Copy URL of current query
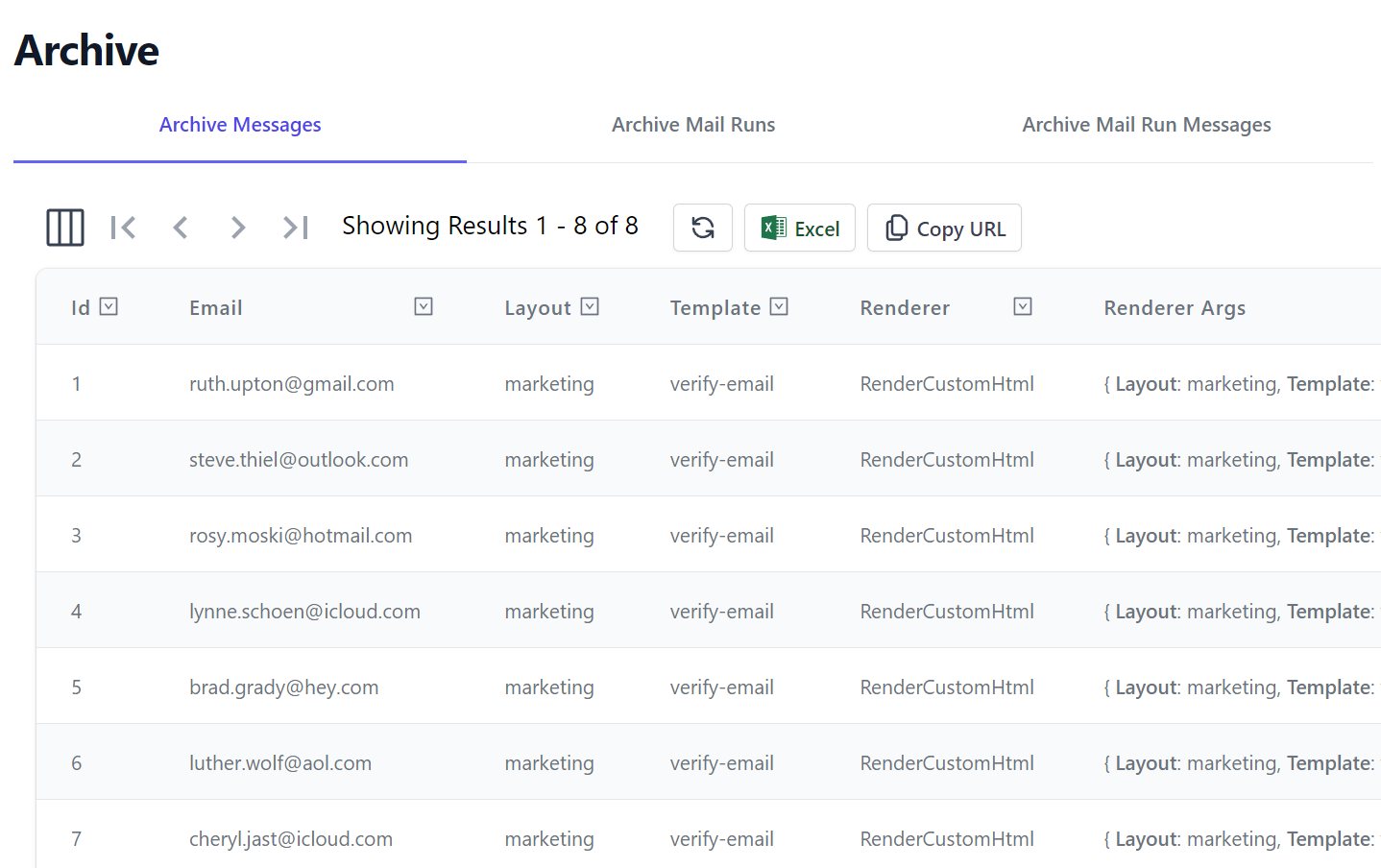Image resolution: width=1381 pixels, height=868 pixels. point(944,228)
